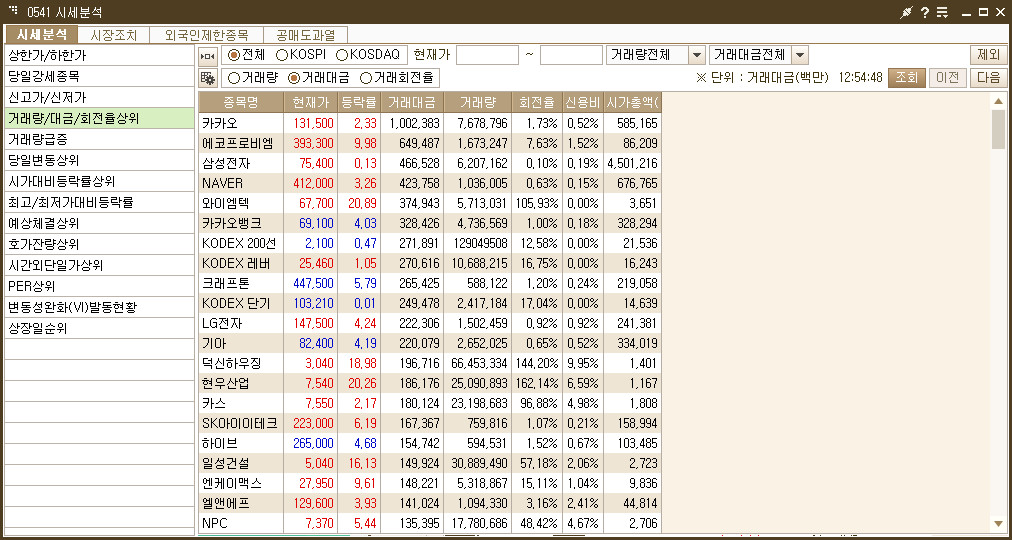Click the panel collapse arrows icon

tap(208, 56)
